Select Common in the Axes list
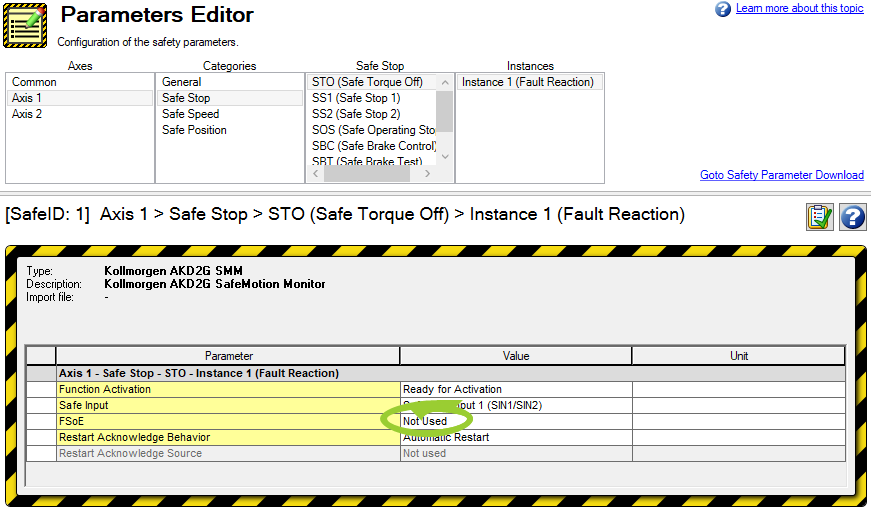 (x=79, y=82)
